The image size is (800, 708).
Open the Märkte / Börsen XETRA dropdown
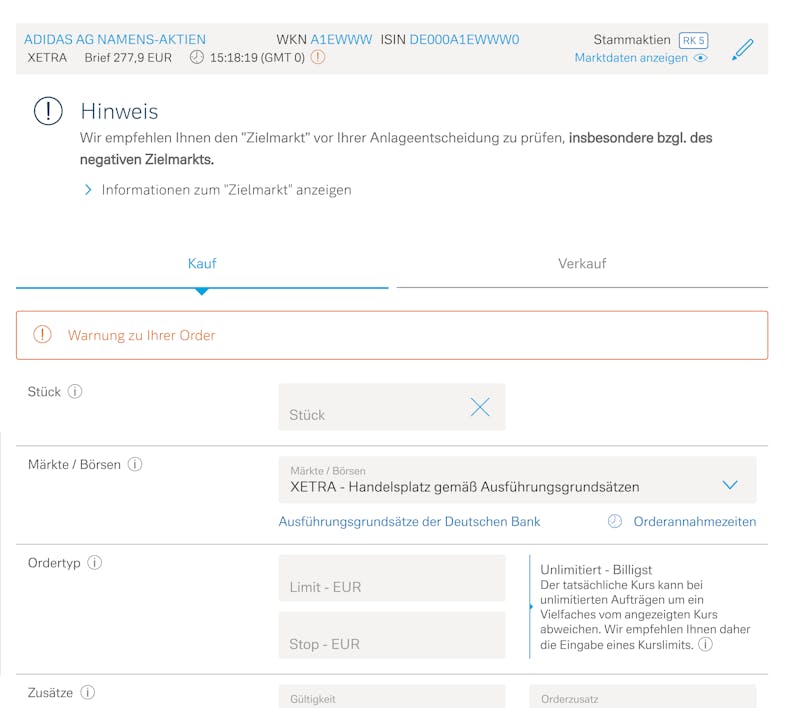[517, 479]
